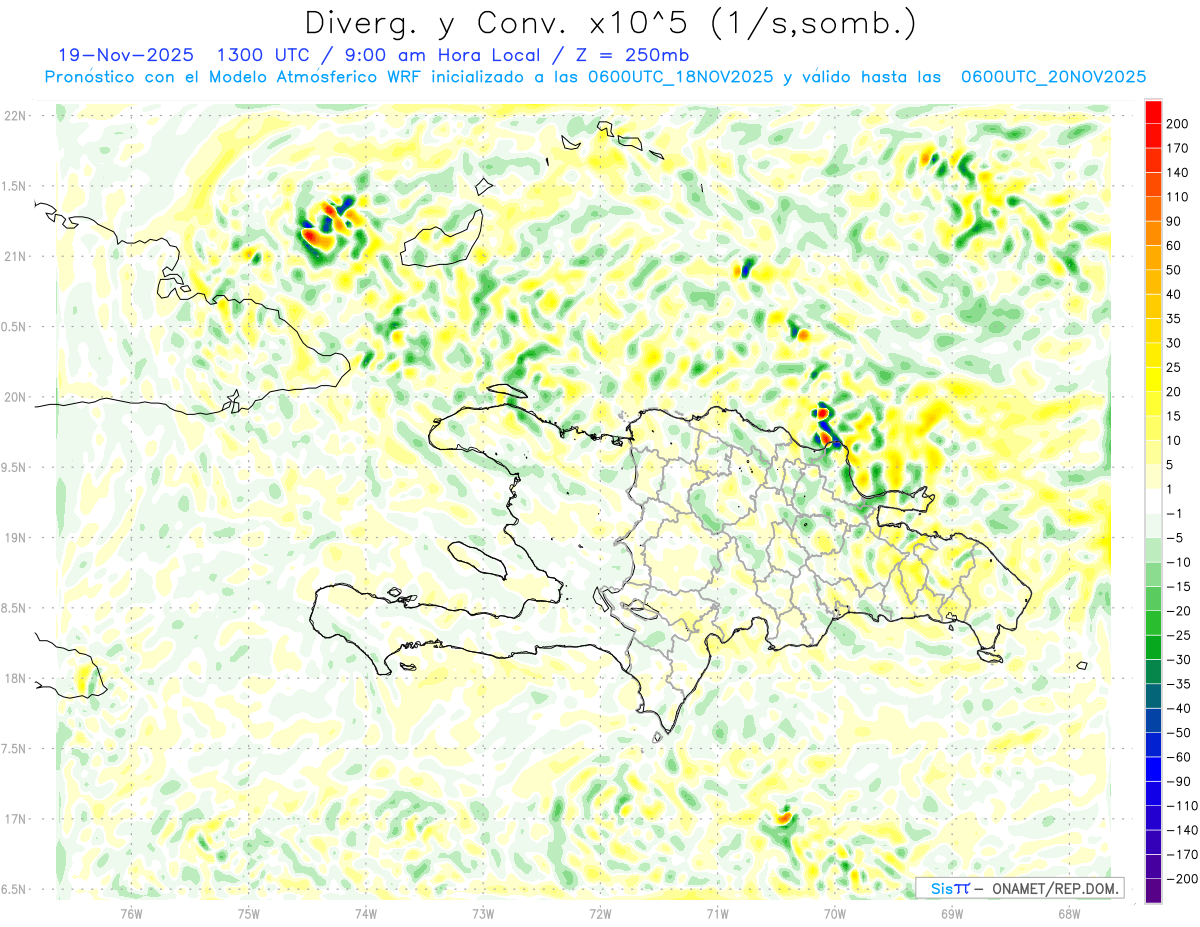Click the 20N latitude label
Screen dimensions: 1200x927
click(15, 397)
